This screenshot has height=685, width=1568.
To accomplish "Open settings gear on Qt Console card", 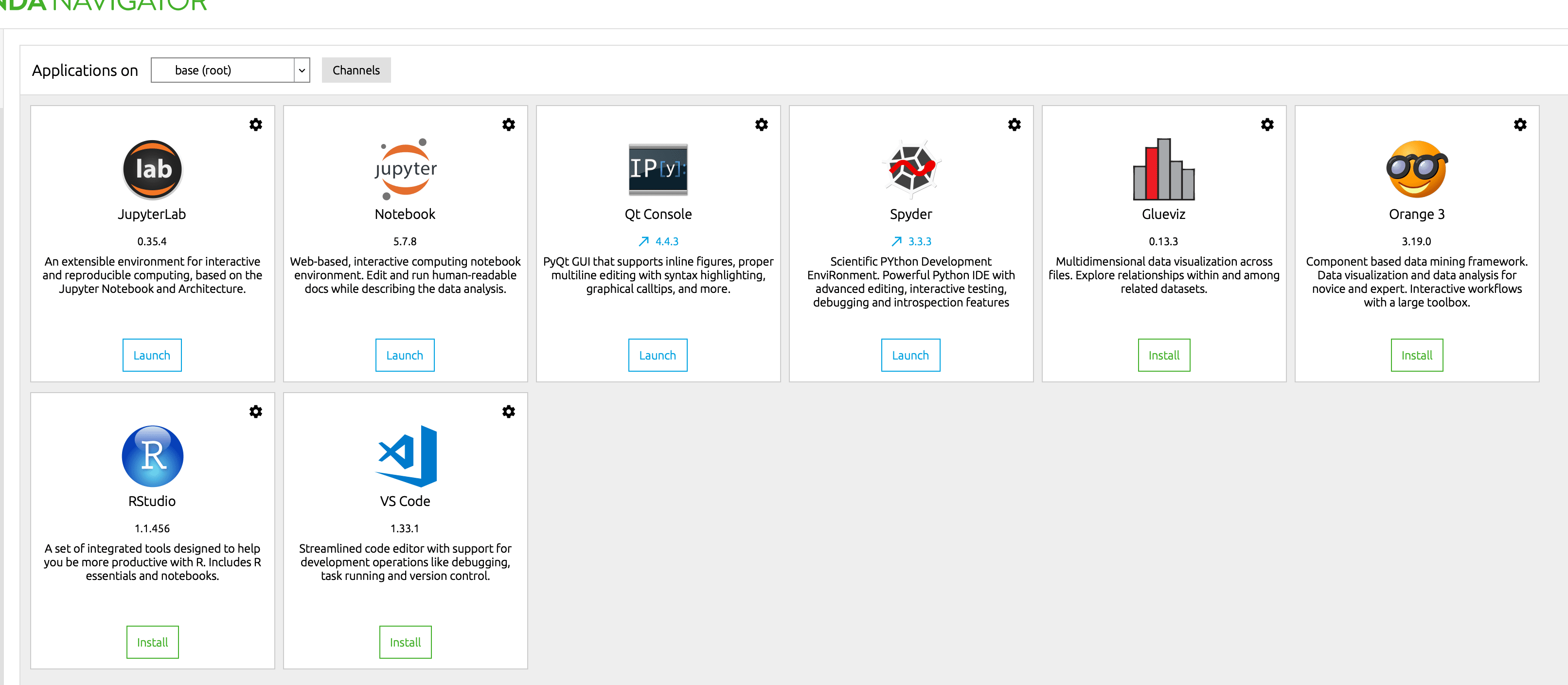I will pos(762,125).
